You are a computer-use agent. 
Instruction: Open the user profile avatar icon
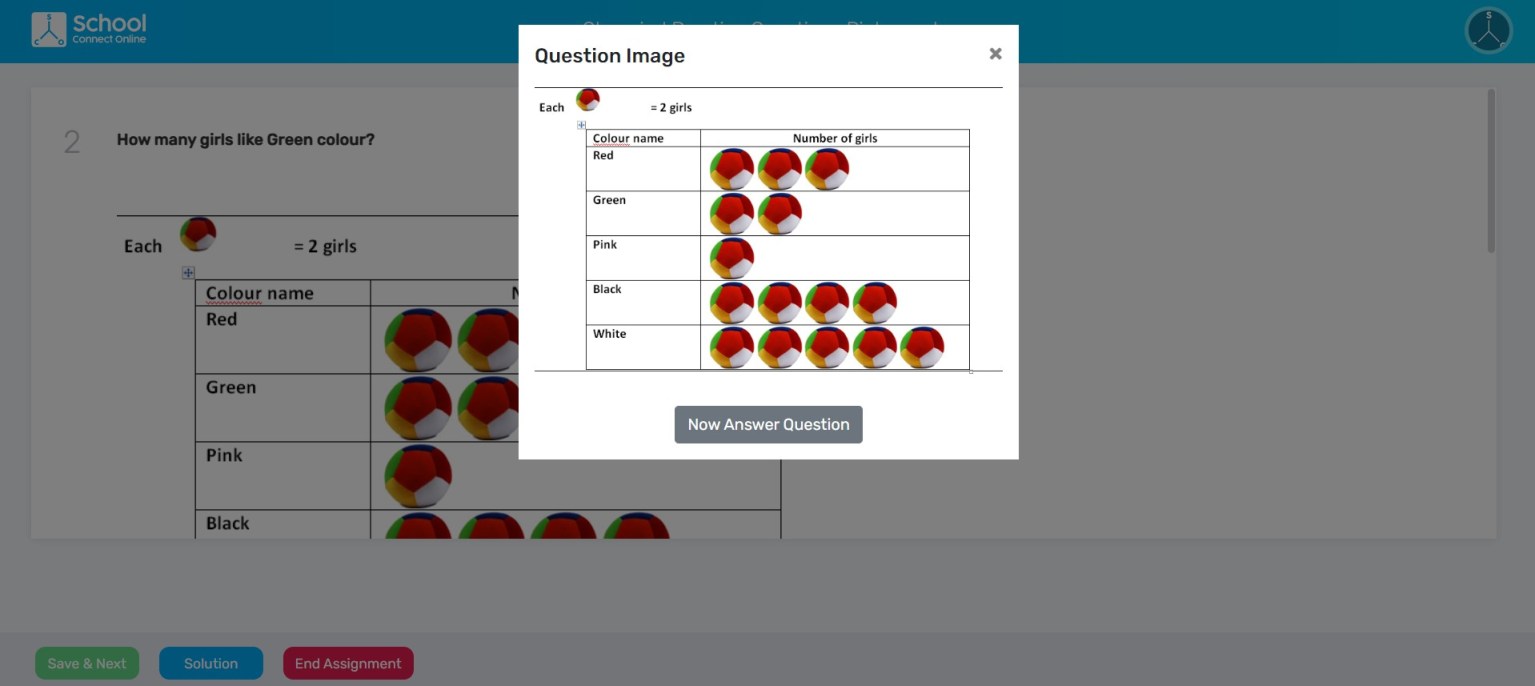pyautogui.click(x=1488, y=30)
